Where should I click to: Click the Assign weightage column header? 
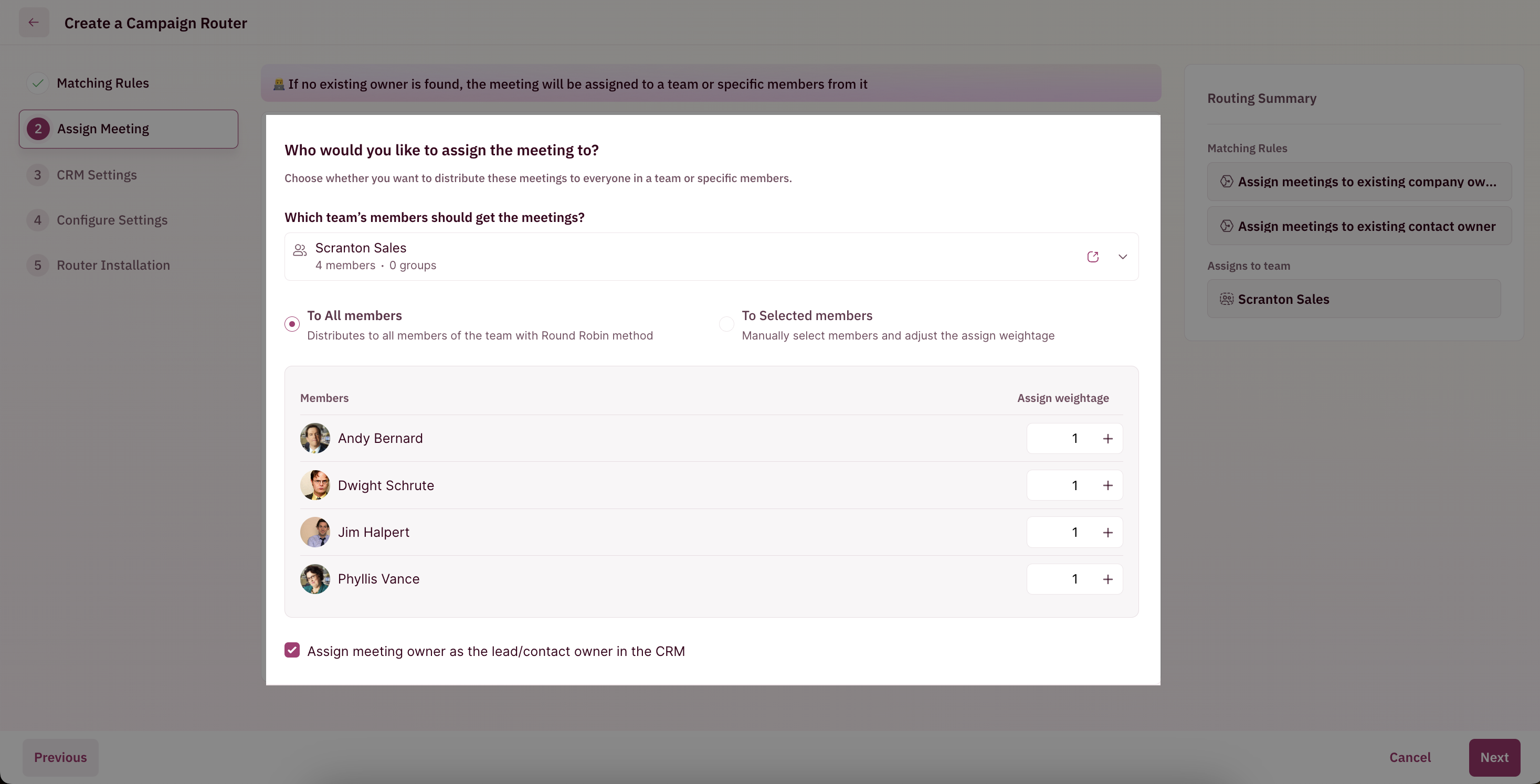[x=1063, y=398]
